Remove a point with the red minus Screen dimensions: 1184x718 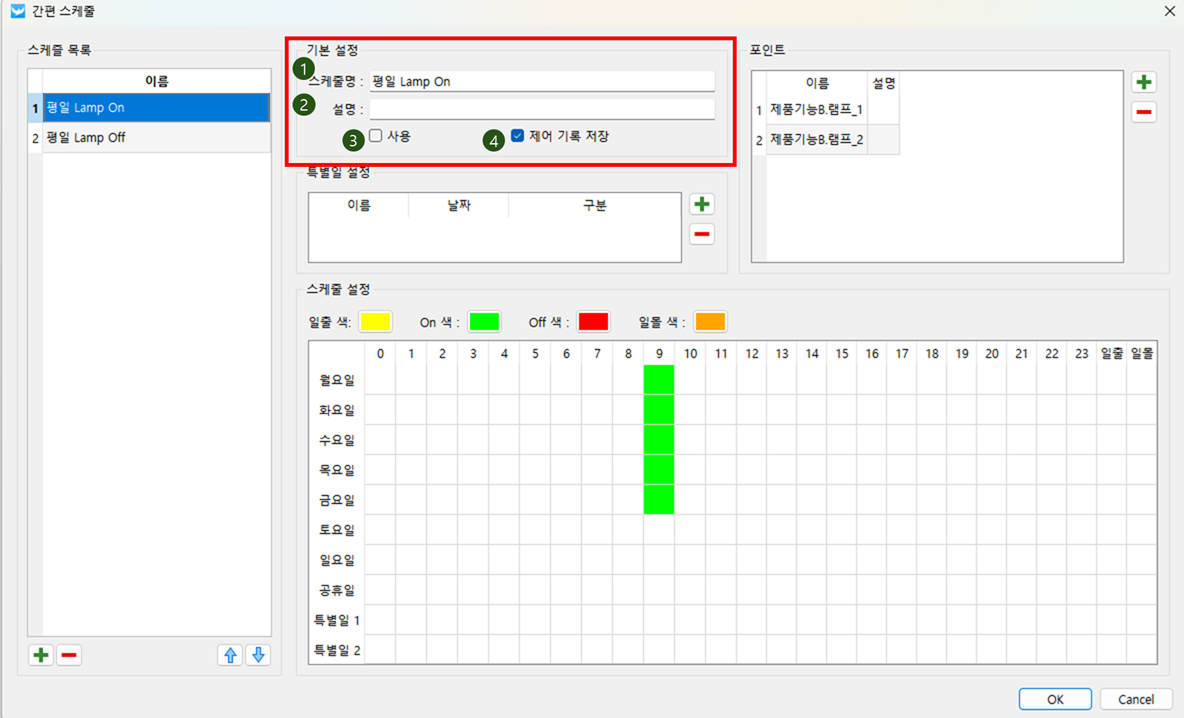pos(1144,112)
